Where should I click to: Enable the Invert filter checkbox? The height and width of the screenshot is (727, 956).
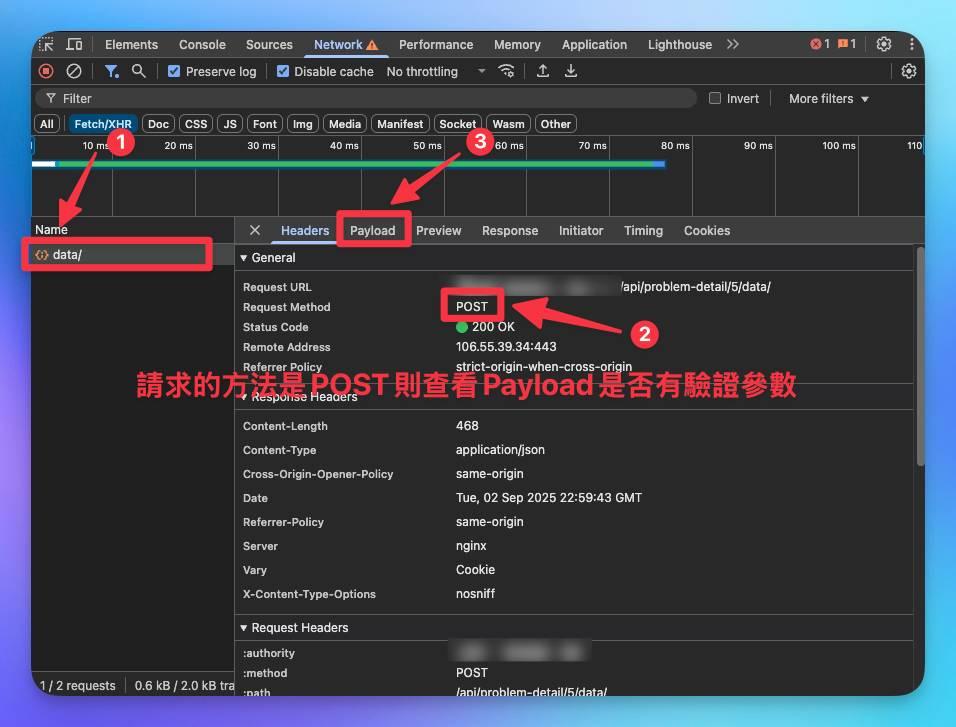coord(715,98)
